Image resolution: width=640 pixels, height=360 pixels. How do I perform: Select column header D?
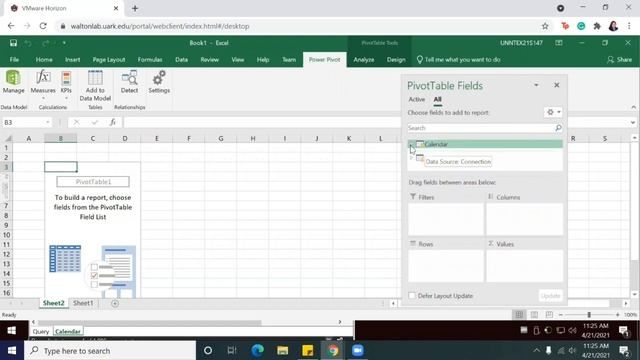(125, 138)
